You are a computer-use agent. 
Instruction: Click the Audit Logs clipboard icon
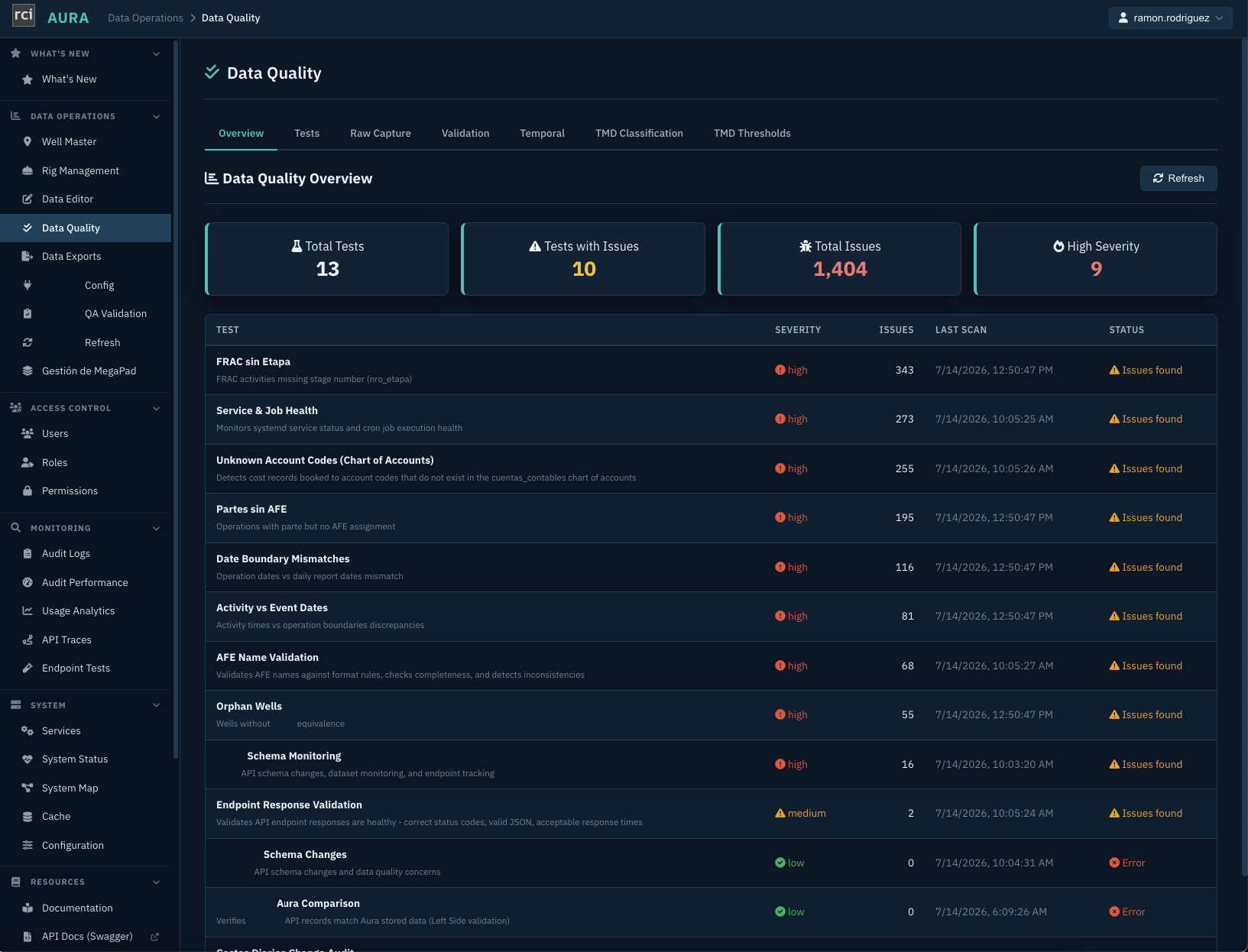(28, 553)
